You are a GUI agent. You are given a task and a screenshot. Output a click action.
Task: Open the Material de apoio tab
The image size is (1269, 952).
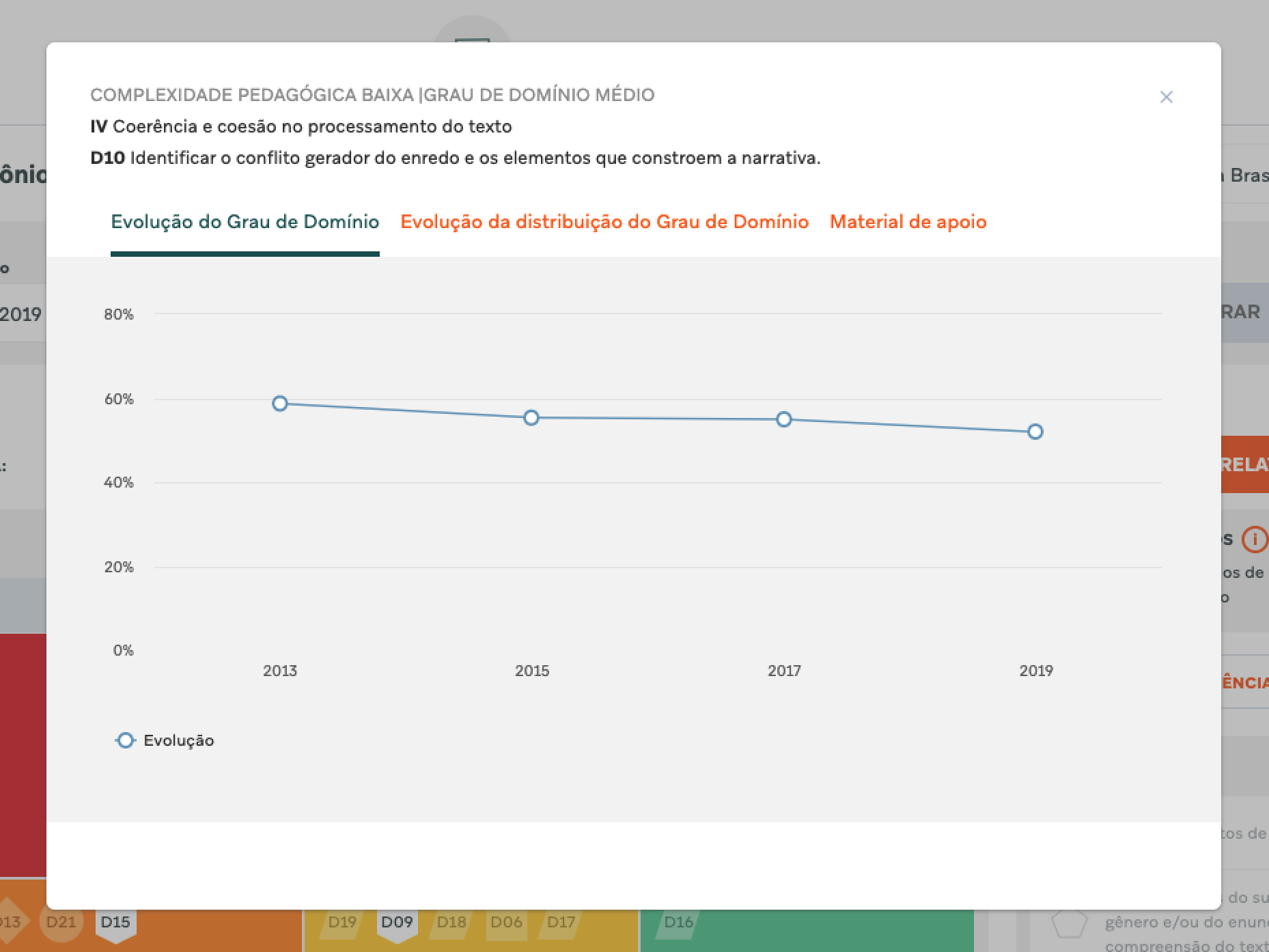pyautogui.click(x=908, y=222)
